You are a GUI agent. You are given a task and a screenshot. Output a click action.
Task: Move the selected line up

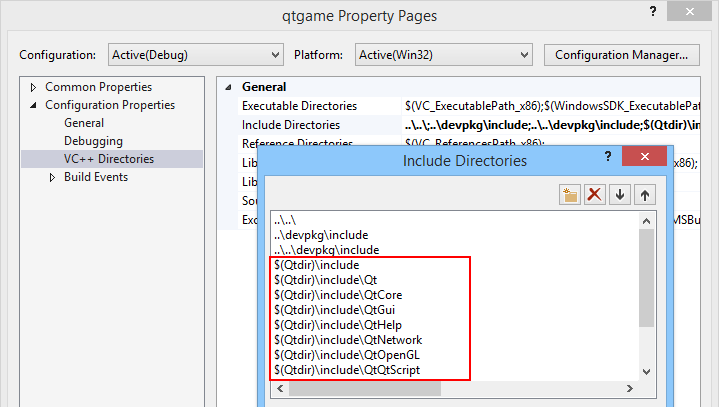pos(645,195)
